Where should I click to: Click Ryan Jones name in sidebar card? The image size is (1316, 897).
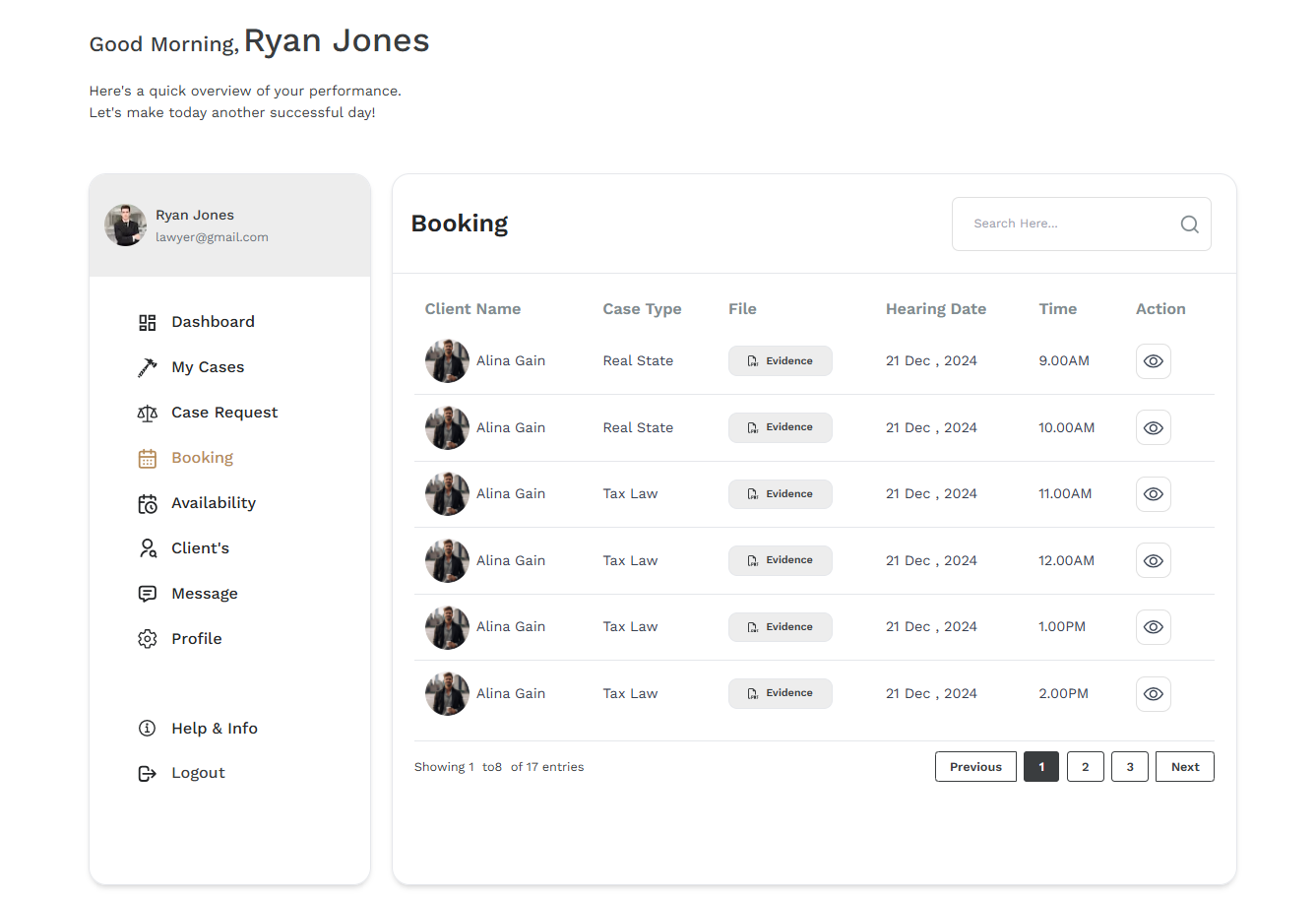[x=195, y=215]
